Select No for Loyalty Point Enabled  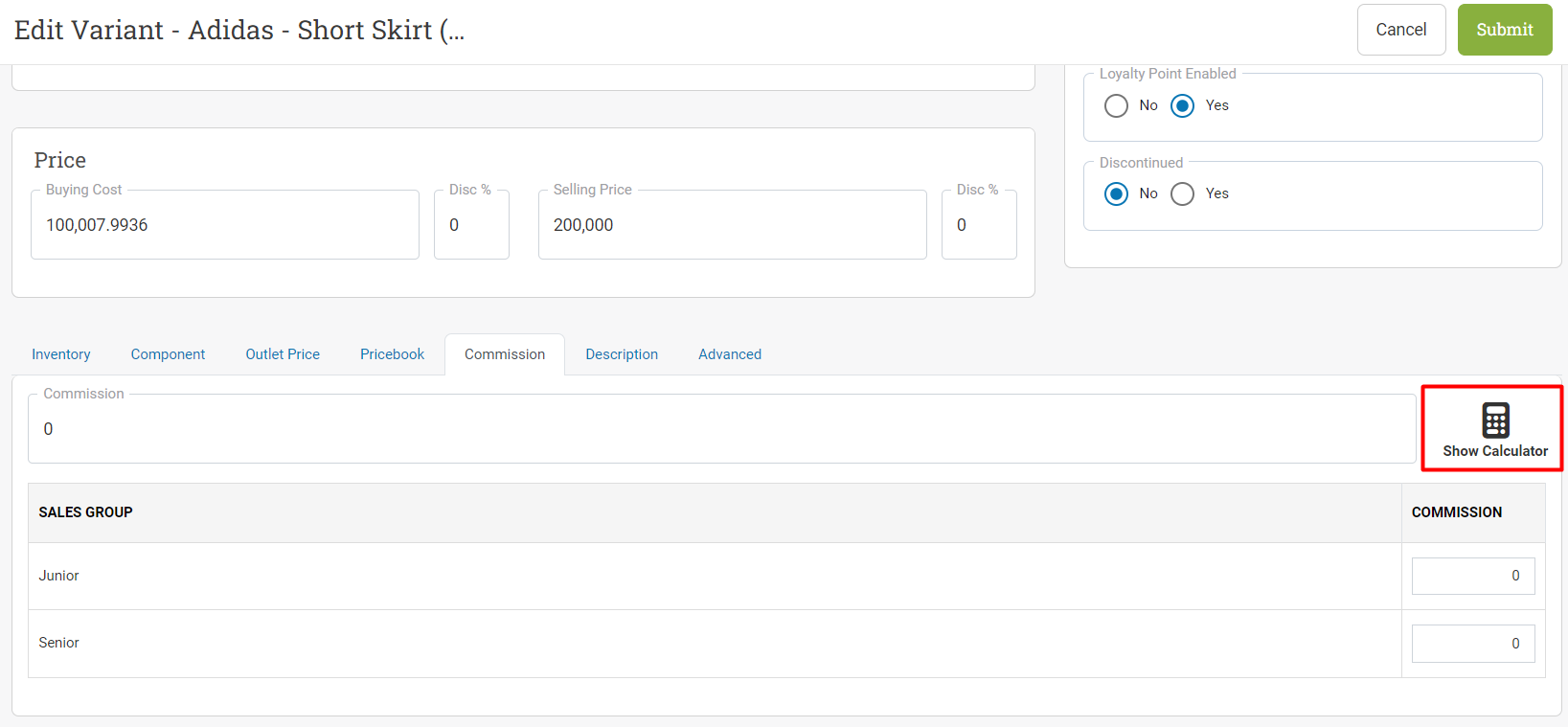click(1116, 105)
